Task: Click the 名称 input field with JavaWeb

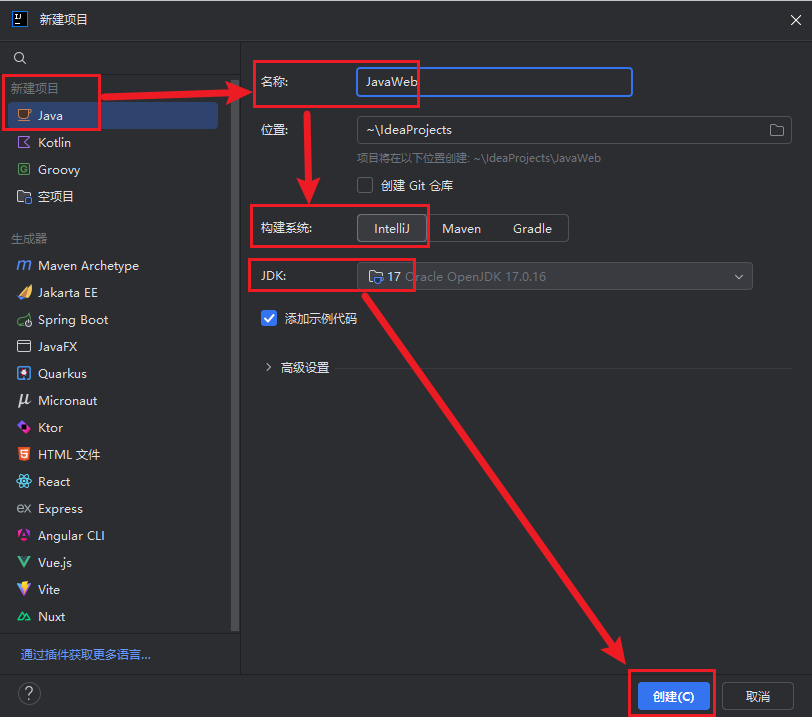Action: [494, 82]
